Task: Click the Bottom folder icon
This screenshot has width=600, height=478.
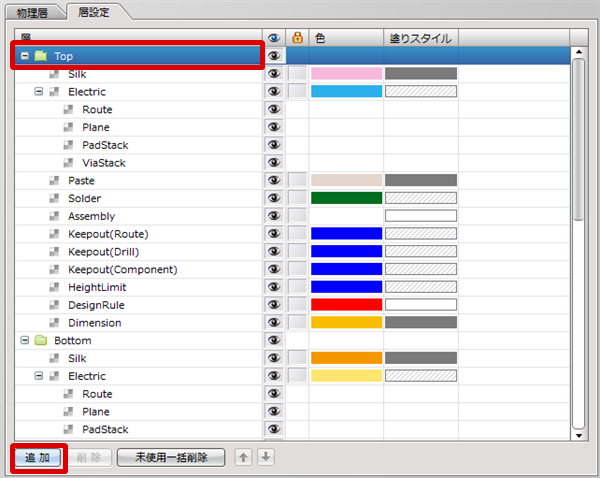Action: 41,341
